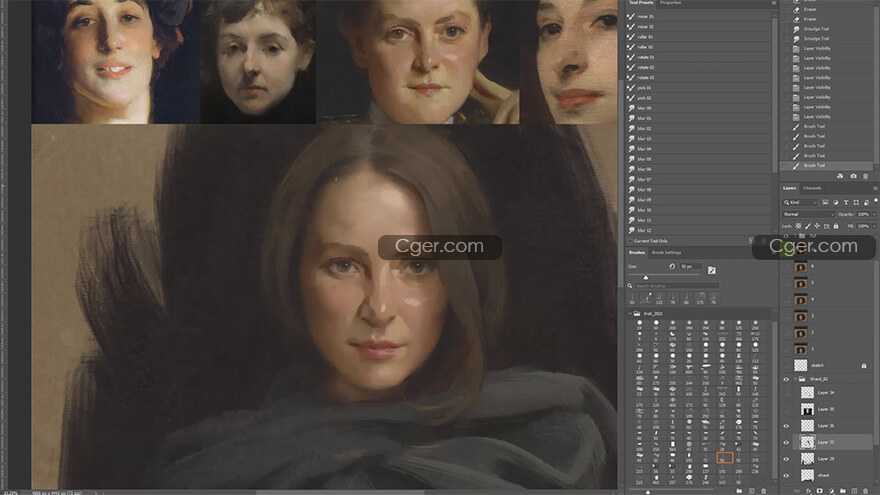Toggle lock all padlock in Layers

(836, 226)
